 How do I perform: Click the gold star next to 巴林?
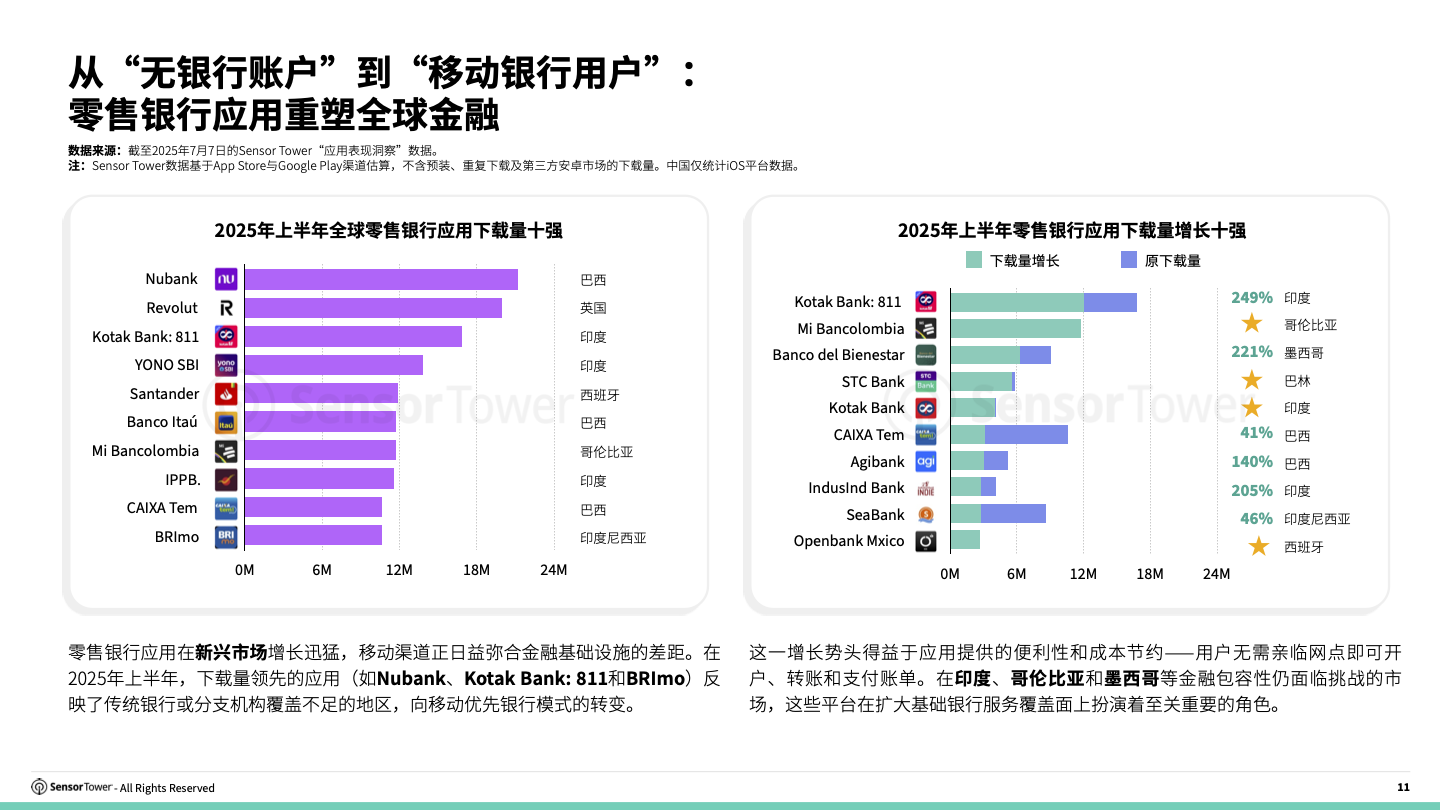click(1251, 379)
